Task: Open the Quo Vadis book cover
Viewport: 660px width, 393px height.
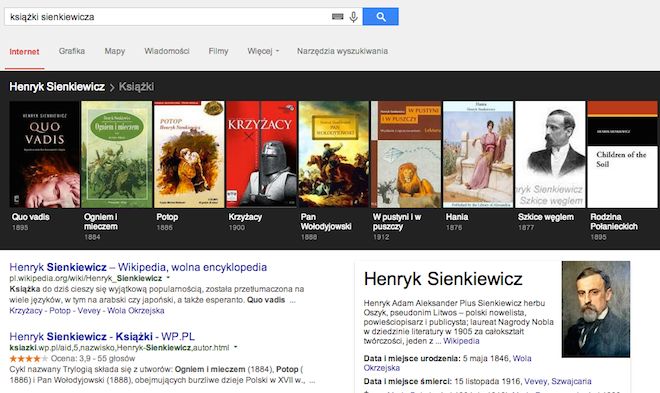Action: point(45,154)
